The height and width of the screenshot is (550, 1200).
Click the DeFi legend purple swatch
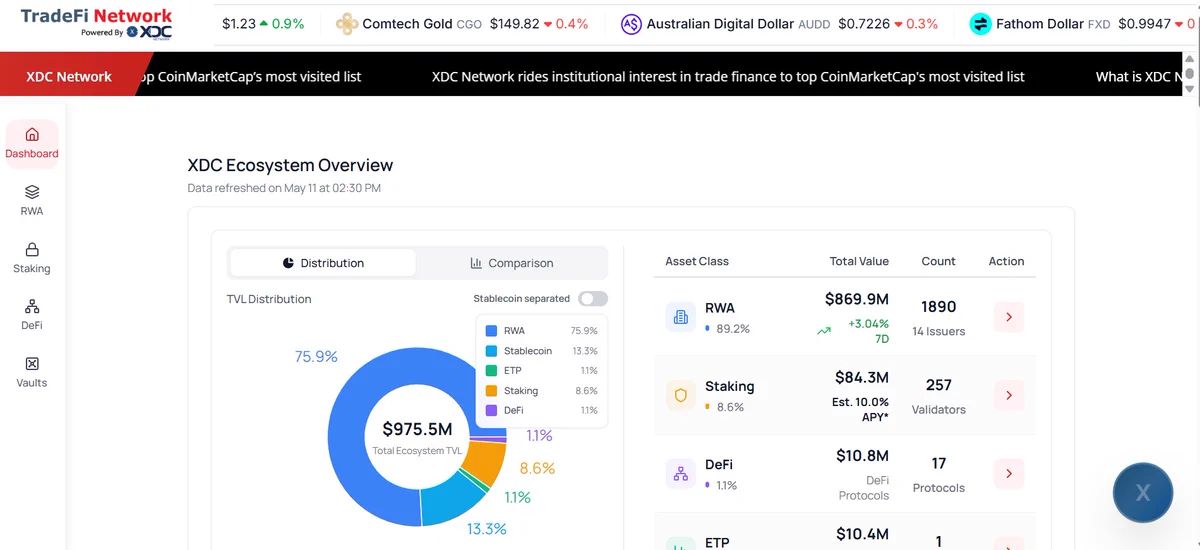[491, 411]
